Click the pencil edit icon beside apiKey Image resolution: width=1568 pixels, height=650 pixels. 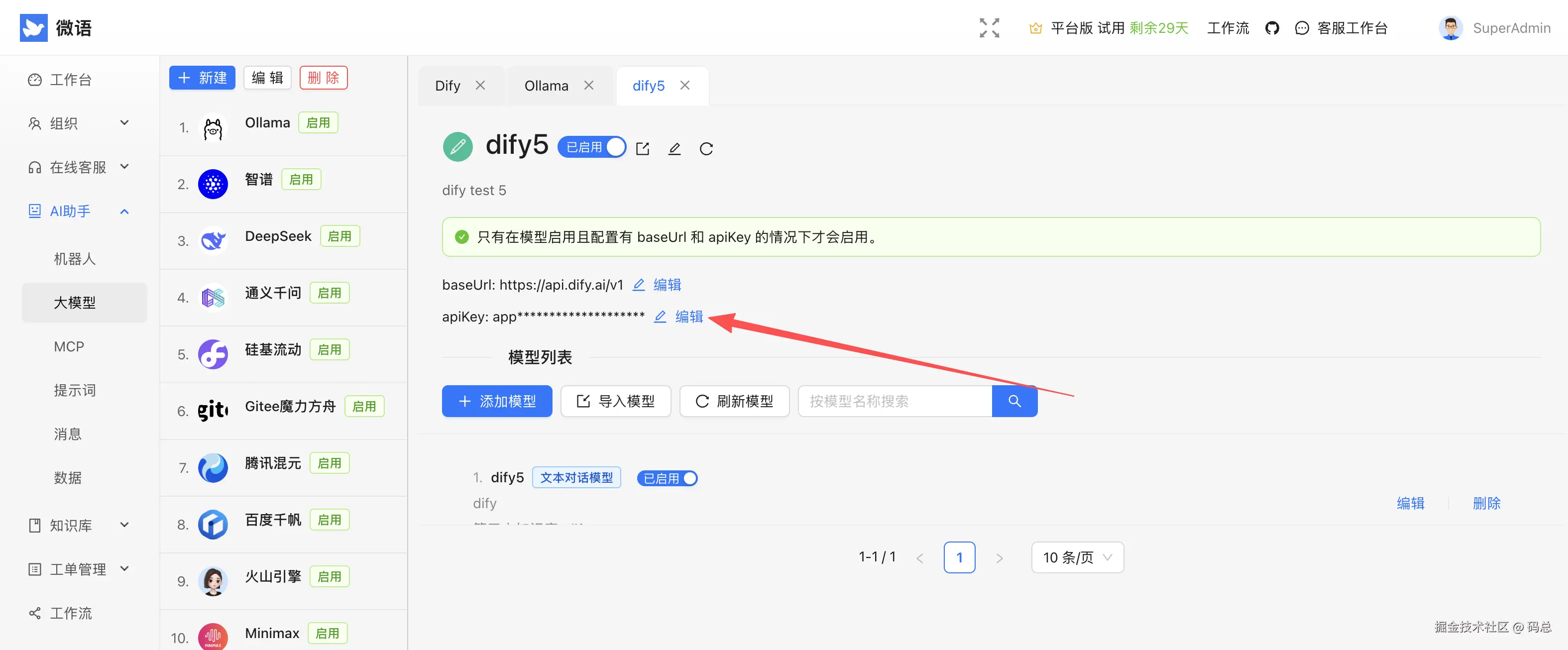[x=660, y=317]
